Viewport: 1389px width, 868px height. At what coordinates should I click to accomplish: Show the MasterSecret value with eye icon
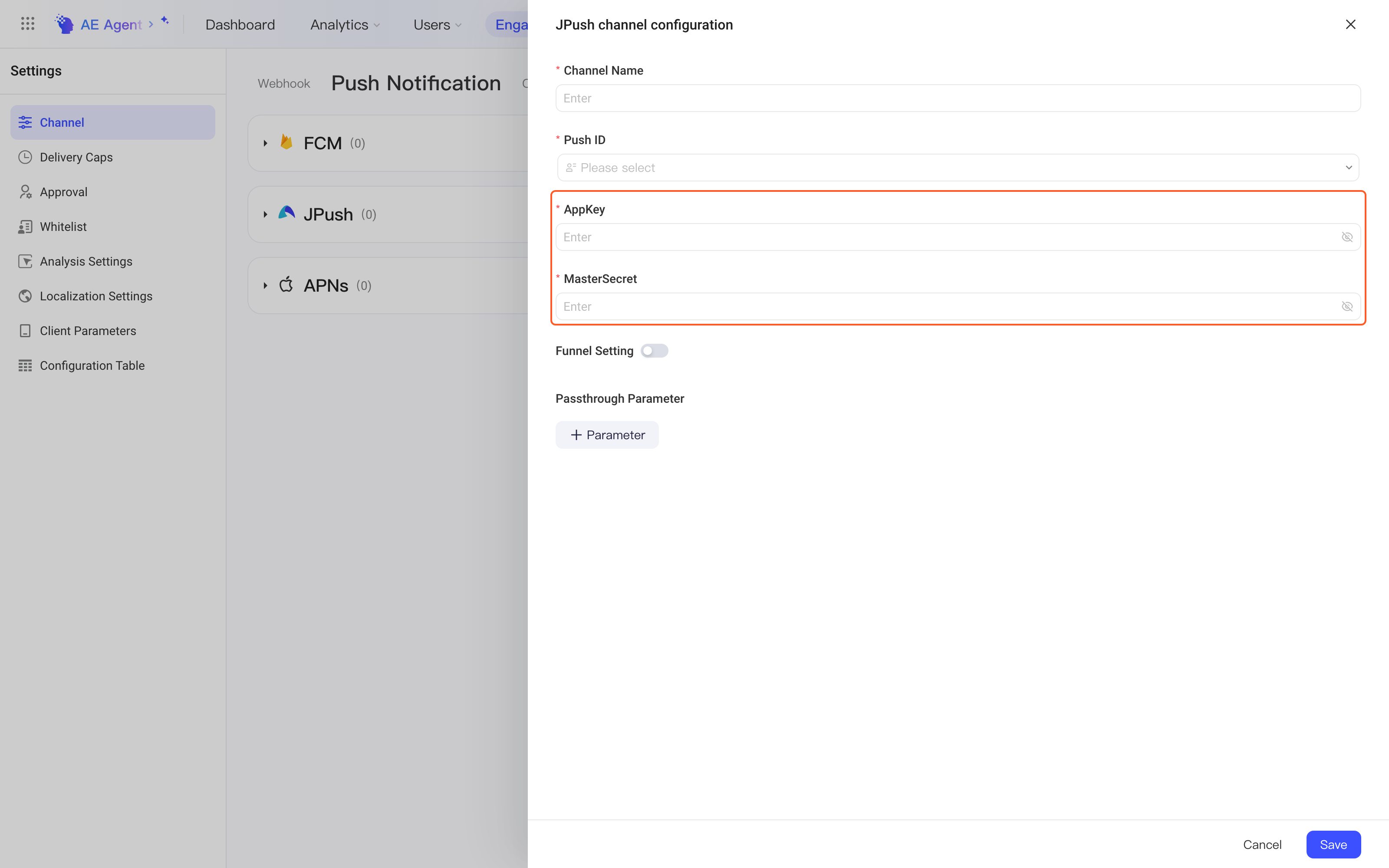(x=1347, y=306)
